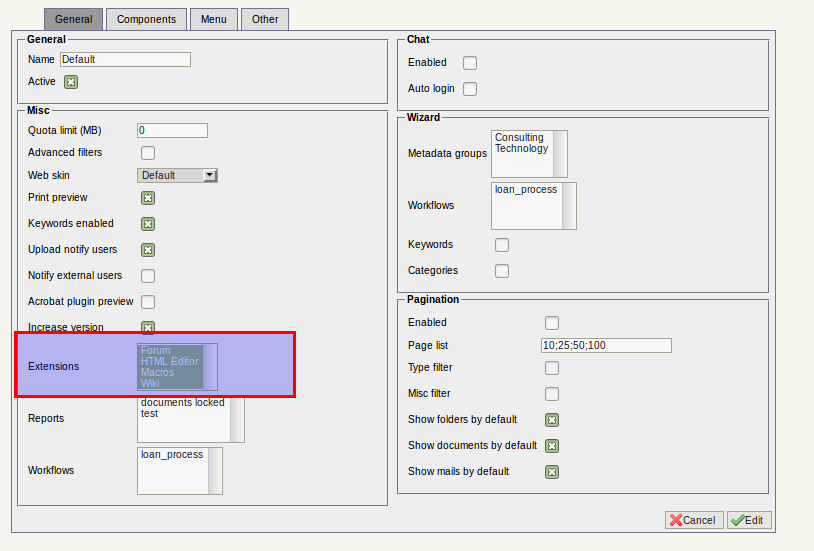
Task: Select the Other tab
Action: coord(265,19)
